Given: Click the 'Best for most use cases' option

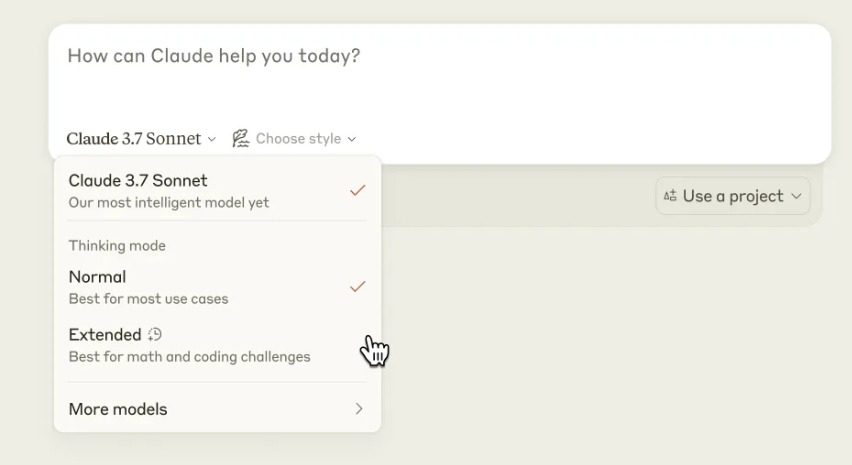Looking at the screenshot, I should coord(148,299).
